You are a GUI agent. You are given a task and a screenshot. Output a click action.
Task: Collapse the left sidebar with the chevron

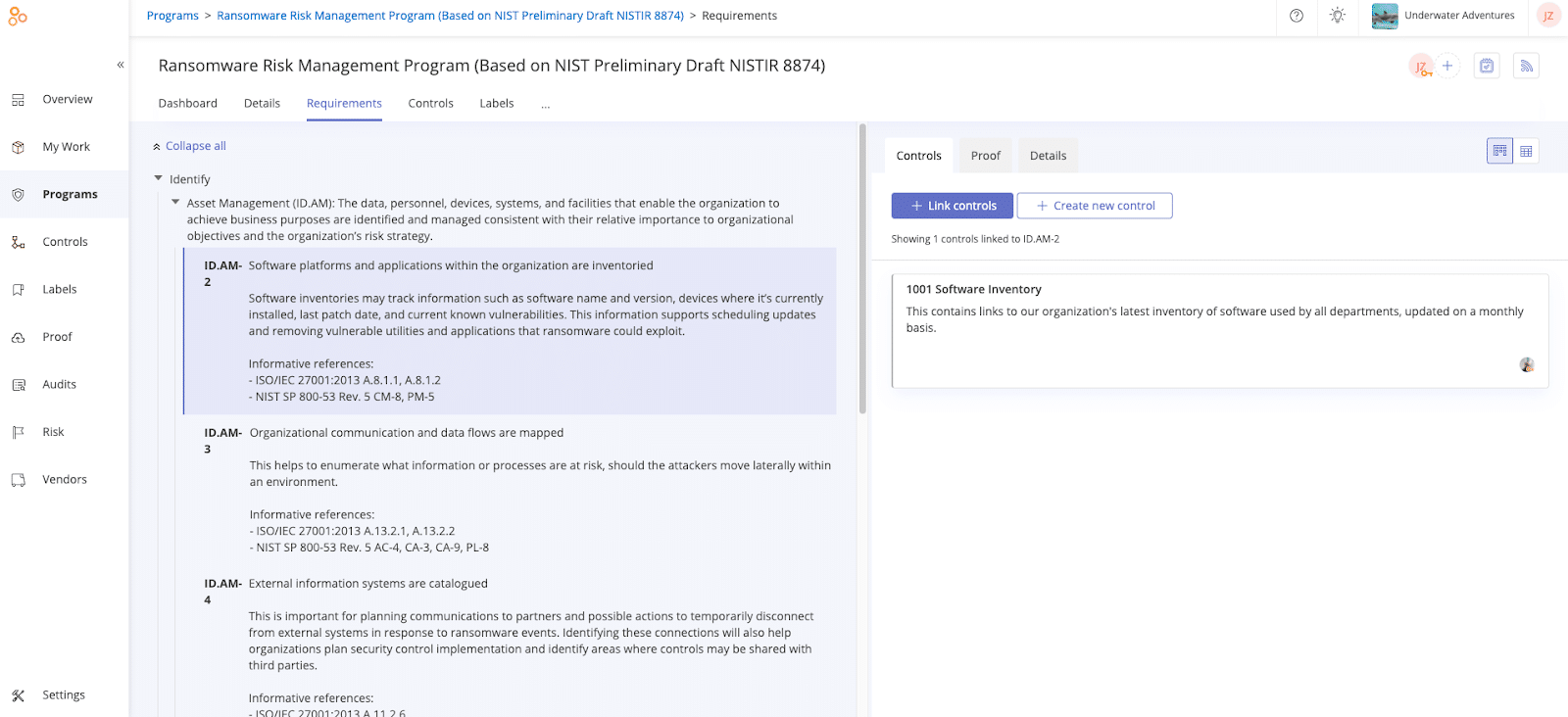(121, 65)
